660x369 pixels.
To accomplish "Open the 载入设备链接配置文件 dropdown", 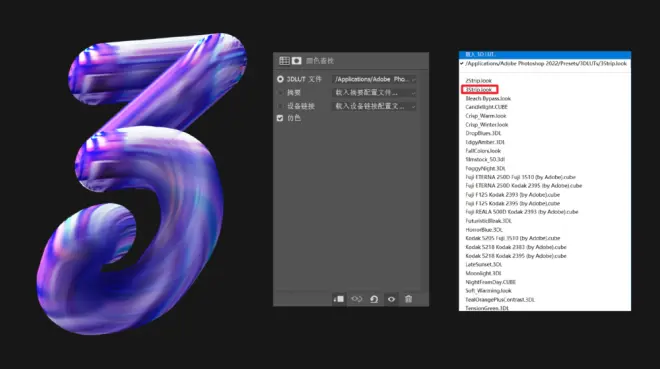I will click(374, 106).
